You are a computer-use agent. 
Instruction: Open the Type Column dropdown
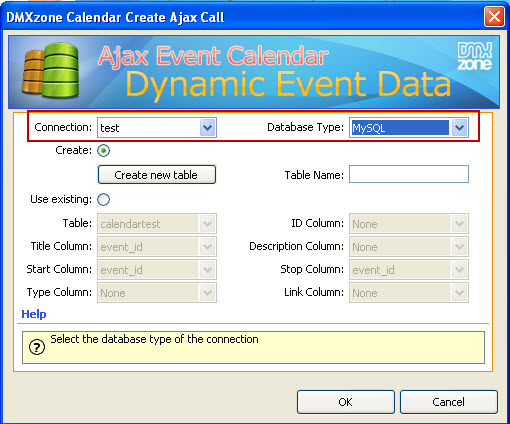pyautogui.click(x=157, y=293)
